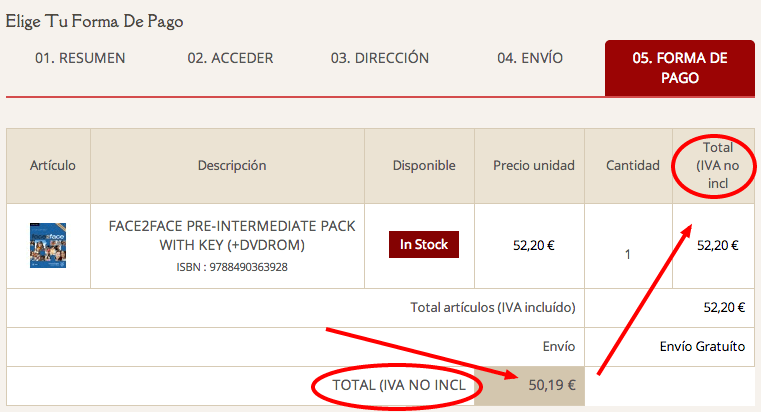Open the Face2Face book cover thumbnail
The width and height of the screenshot is (761, 412).
48,246
